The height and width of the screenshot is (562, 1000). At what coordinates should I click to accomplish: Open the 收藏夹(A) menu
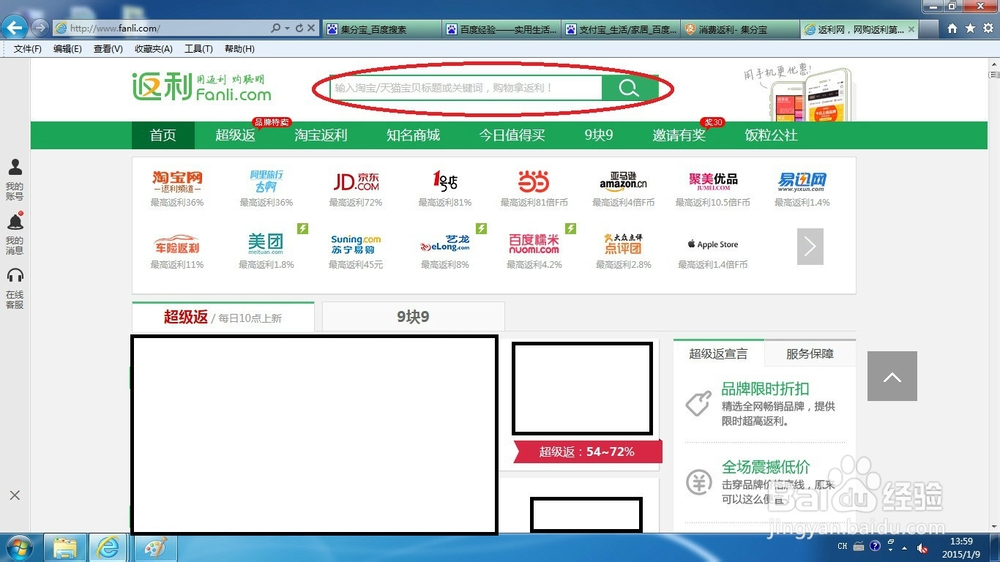point(153,49)
